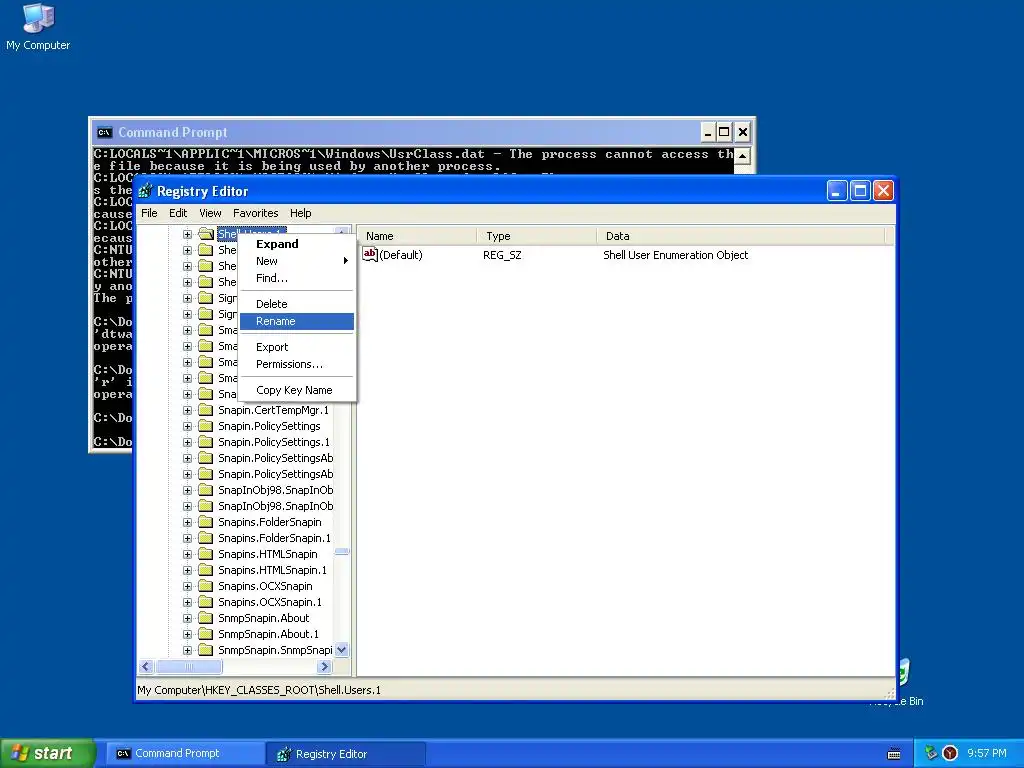Expand Shell.Users.1 key with plus box
This screenshot has width=1024, height=768.
[x=187, y=234]
